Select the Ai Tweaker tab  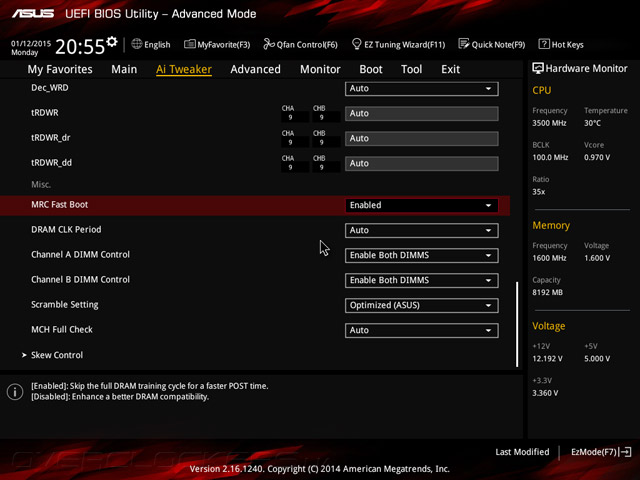pos(184,69)
